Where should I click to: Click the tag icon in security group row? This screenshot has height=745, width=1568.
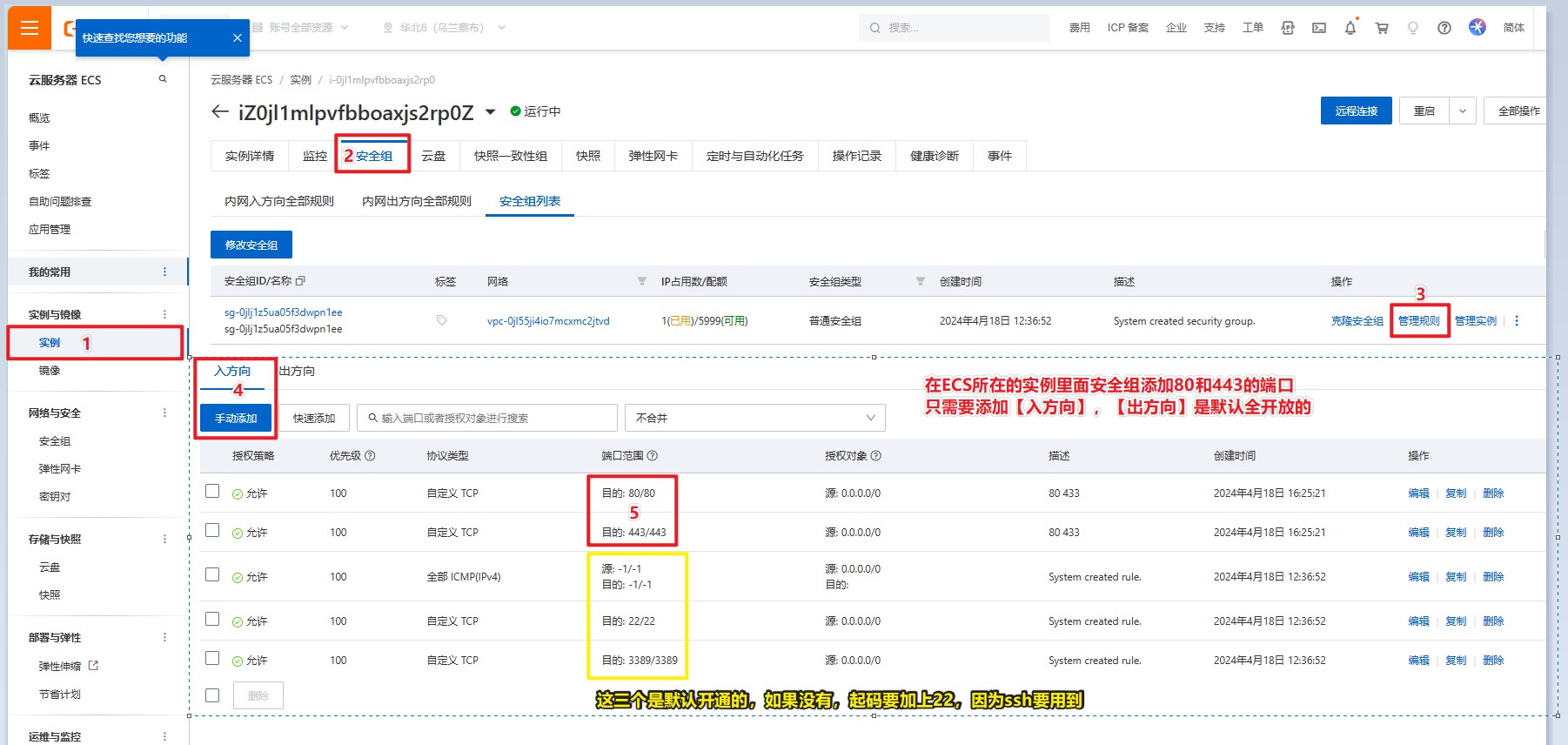(442, 320)
